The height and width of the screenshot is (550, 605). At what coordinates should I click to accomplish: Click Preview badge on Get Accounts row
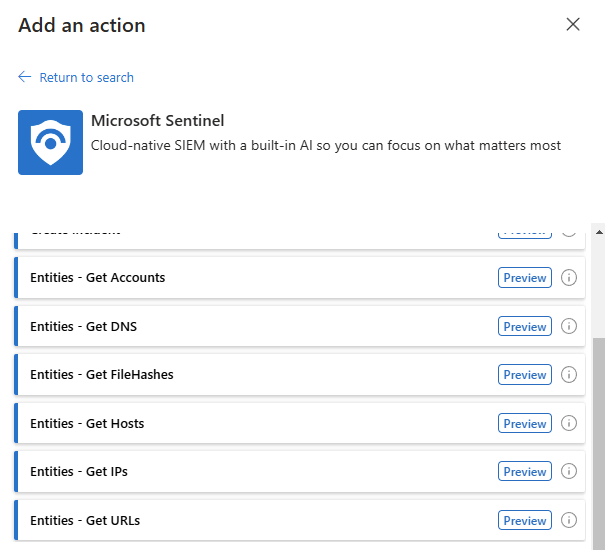pyautogui.click(x=525, y=278)
